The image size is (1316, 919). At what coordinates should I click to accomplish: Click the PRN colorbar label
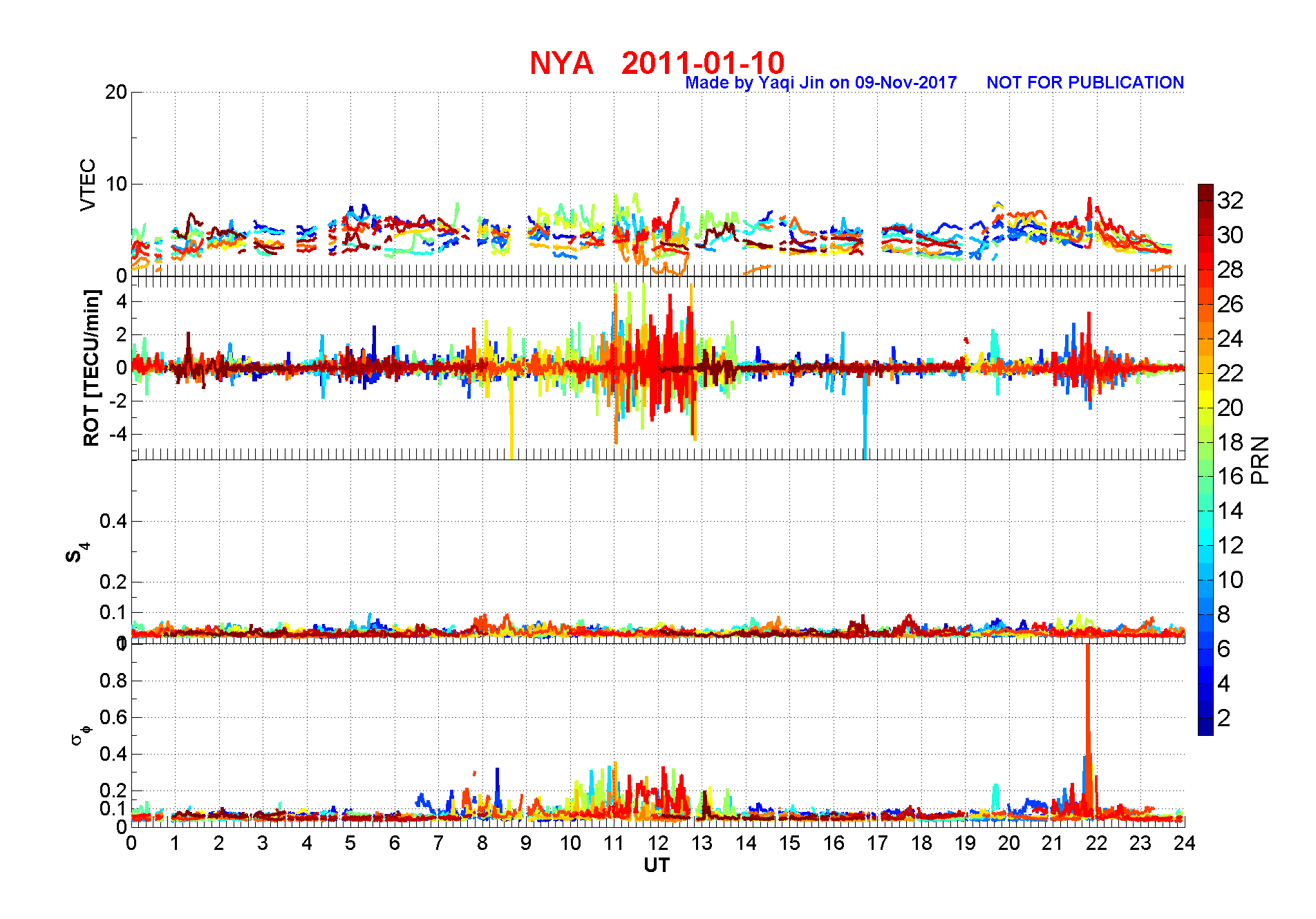point(1261,459)
